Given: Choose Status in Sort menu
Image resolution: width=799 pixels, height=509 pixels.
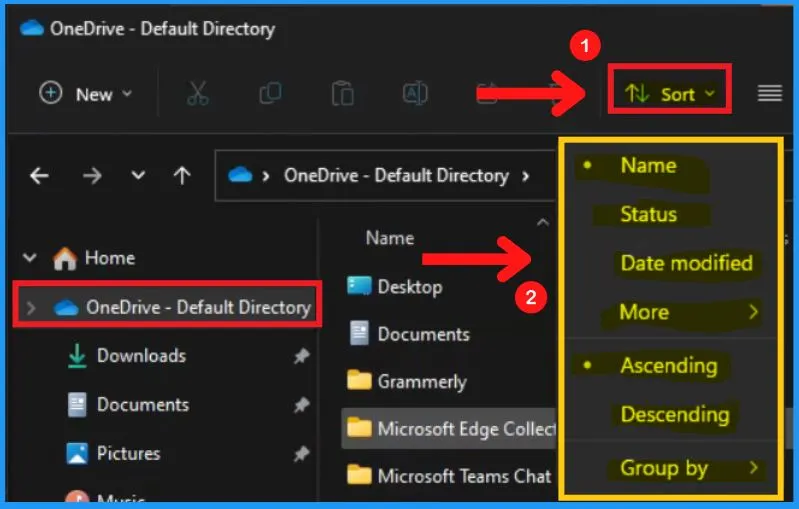Looking at the screenshot, I should (x=648, y=215).
